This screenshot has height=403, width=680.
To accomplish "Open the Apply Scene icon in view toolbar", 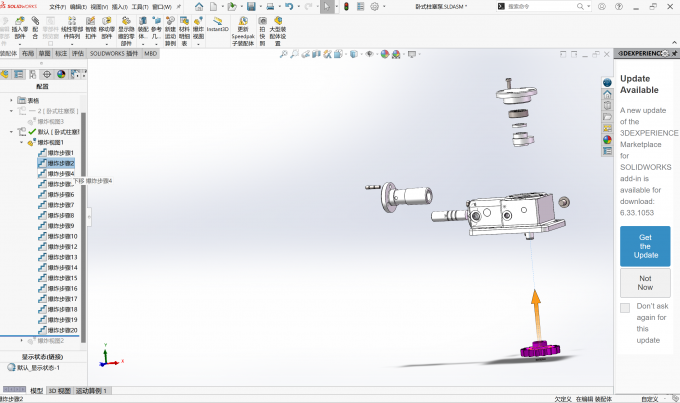I will point(396,54).
